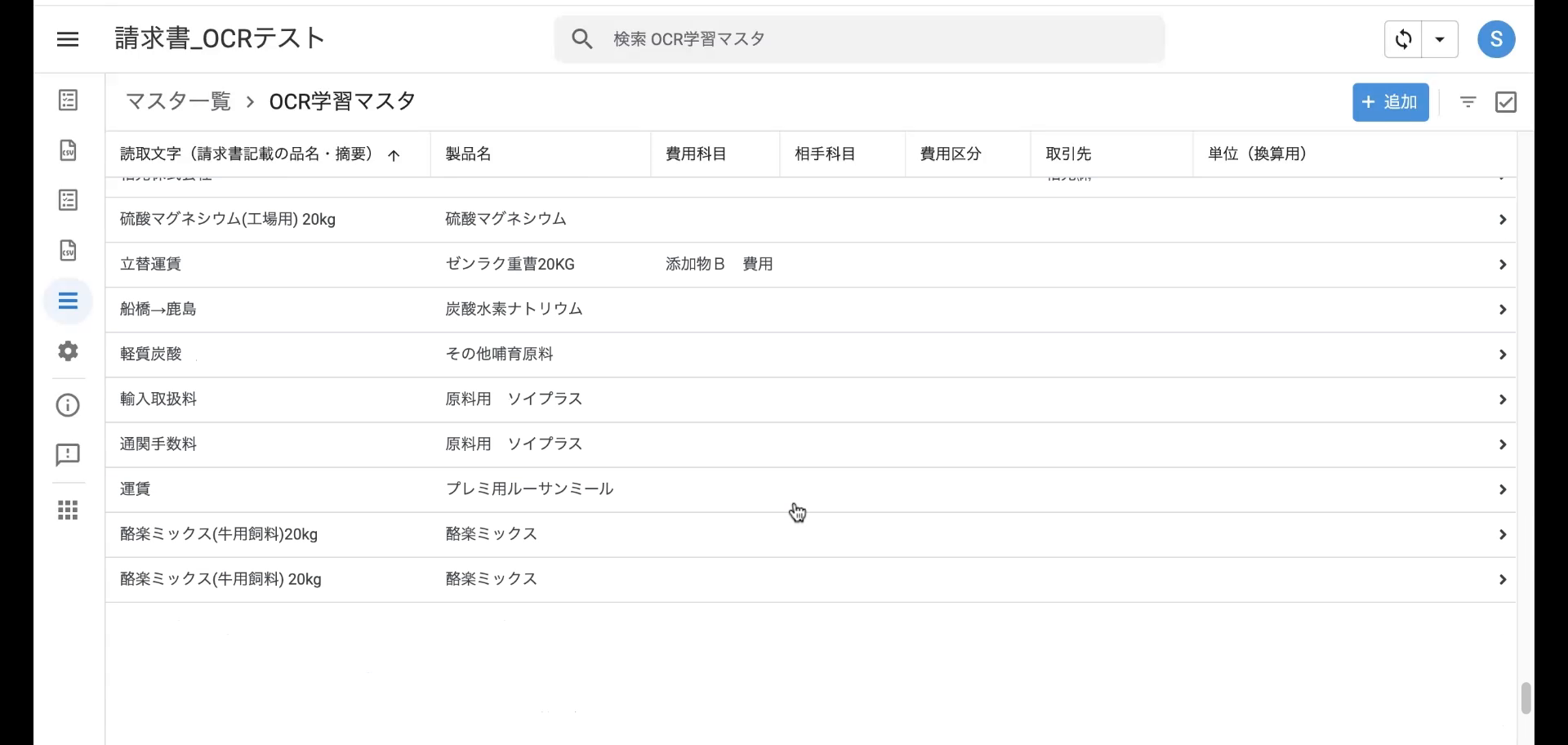Open first checklist view in sidebar
This screenshot has width=1568, height=745.
(x=69, y=100)
